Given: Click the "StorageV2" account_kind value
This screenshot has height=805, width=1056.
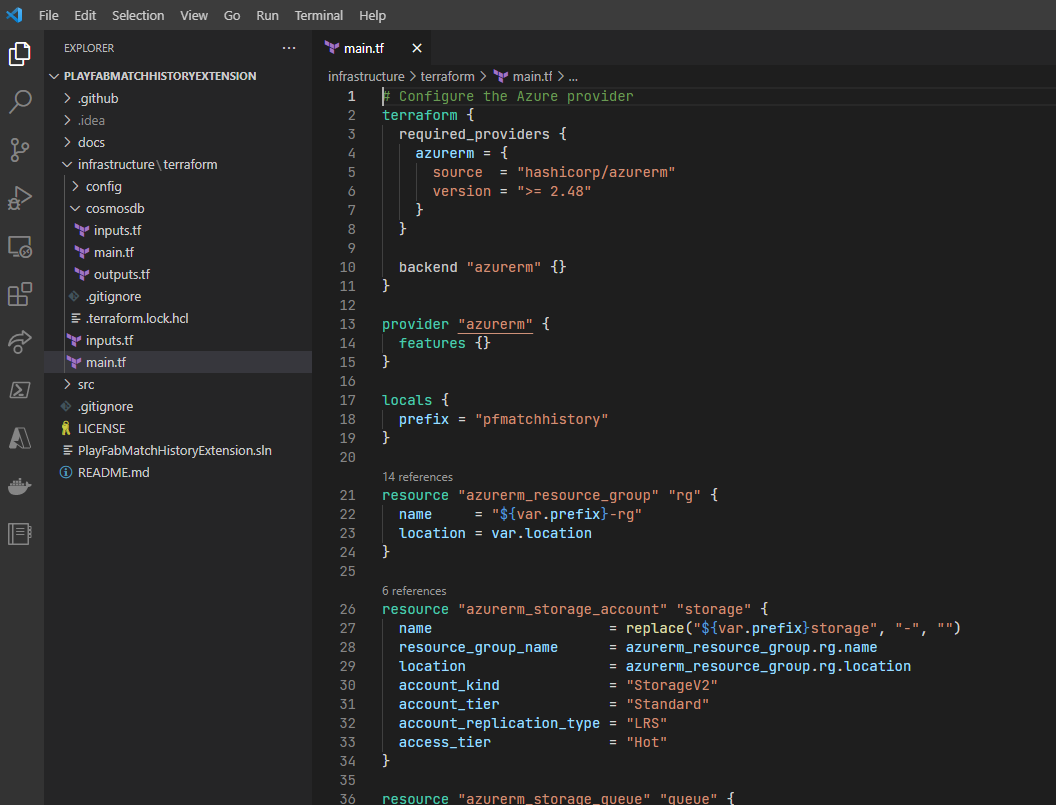Looking at the screenshot, I should (x=671, y=685).
